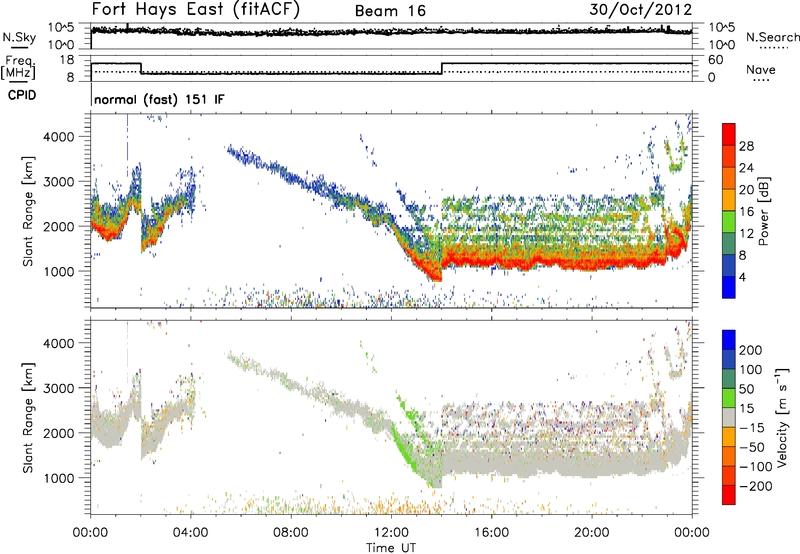
Task: Click blue top of velocity colorbar
Action: tap(729, 340)
